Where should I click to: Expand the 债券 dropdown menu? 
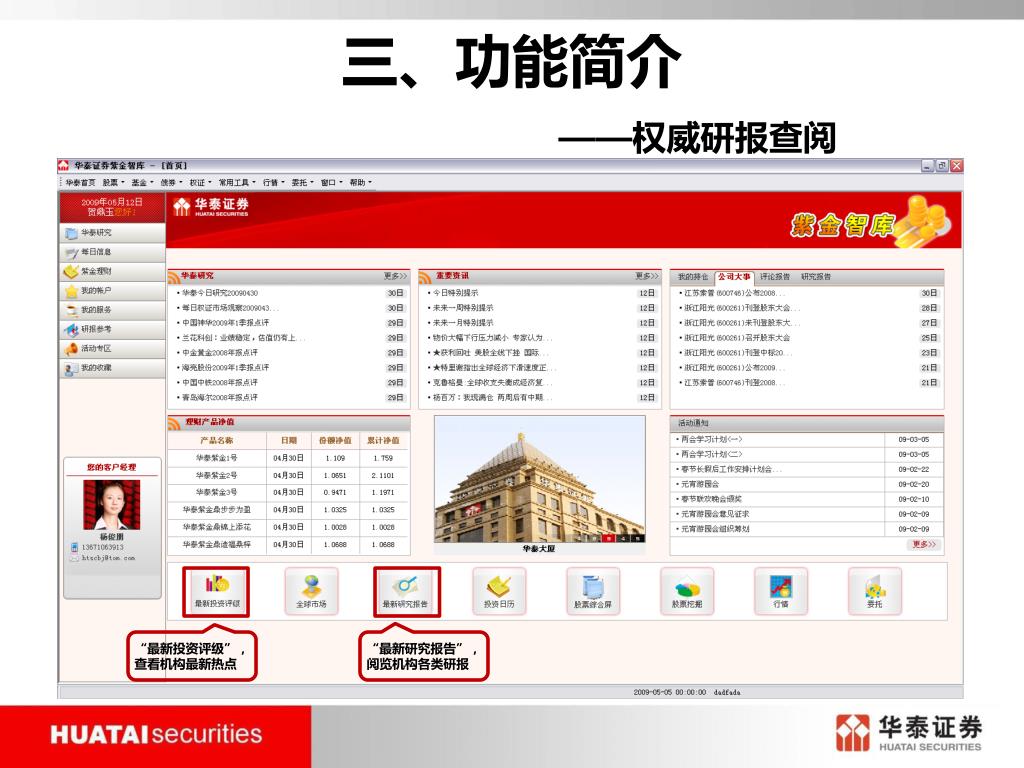171,183
